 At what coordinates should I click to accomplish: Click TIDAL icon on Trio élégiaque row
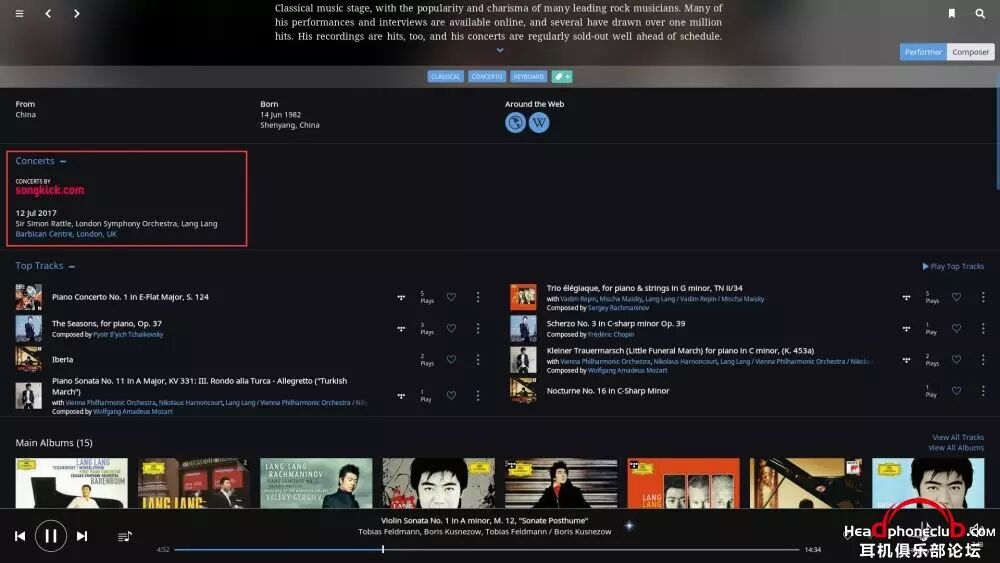pos(906,297)
